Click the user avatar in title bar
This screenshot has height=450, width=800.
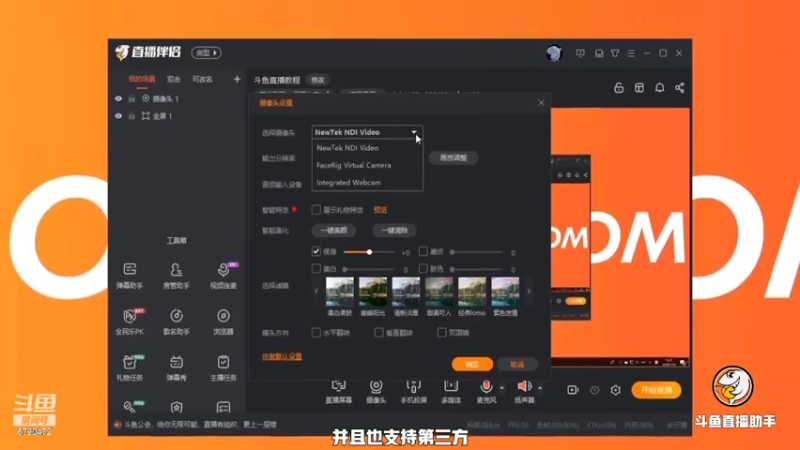point(554,53)
